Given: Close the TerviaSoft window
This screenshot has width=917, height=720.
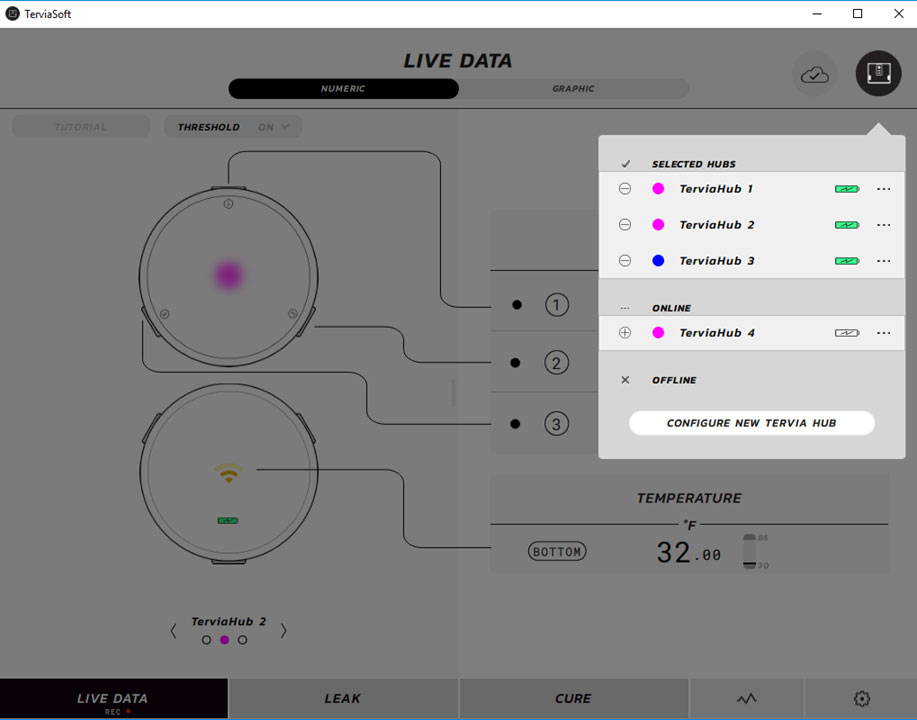Looking at the screenshot, I should [x=899, y=13].
